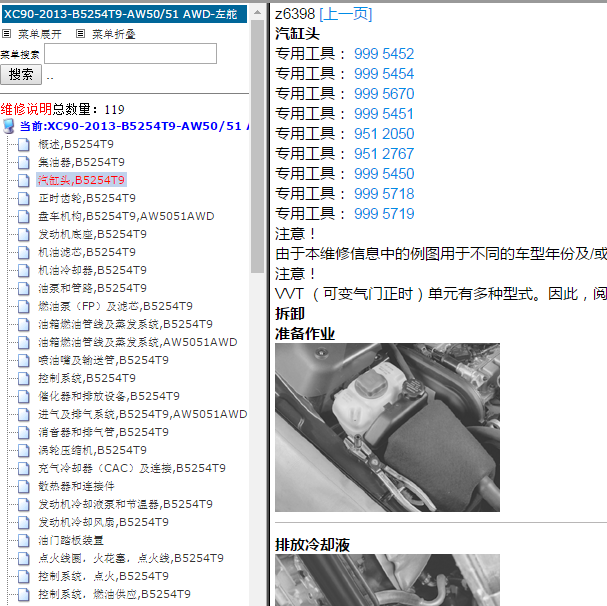Focus the 菜单搜索 search input field
The height and width of the screenshot is (606, 607).
point(130,53)
